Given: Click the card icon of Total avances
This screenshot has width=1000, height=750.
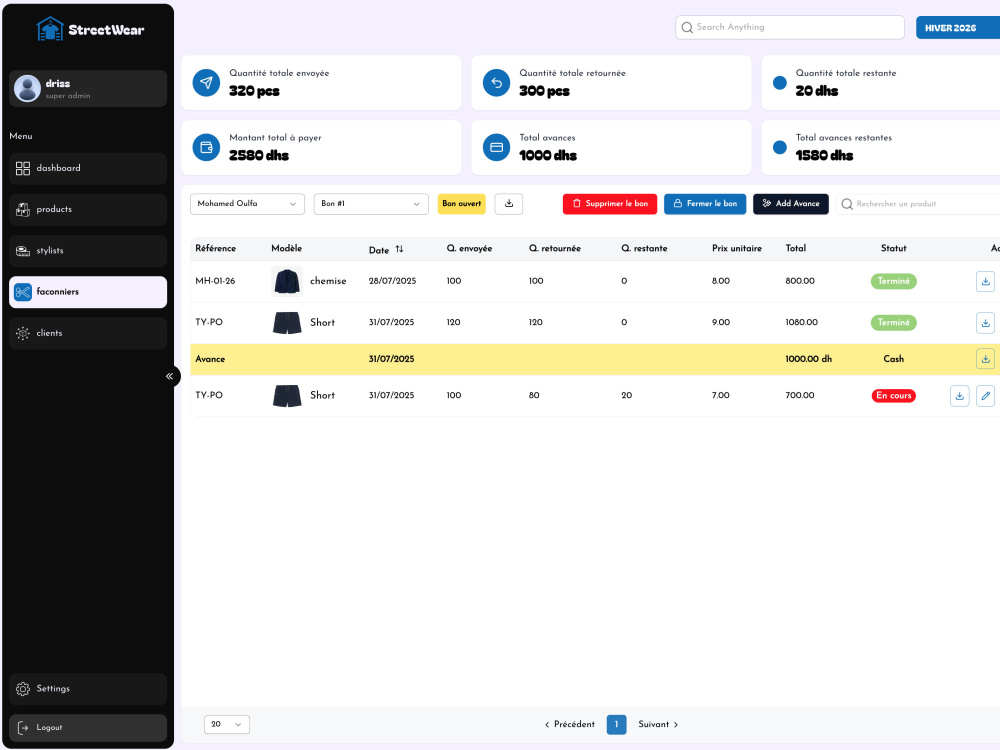Looking at the screenshot, I should pos(496,147).
